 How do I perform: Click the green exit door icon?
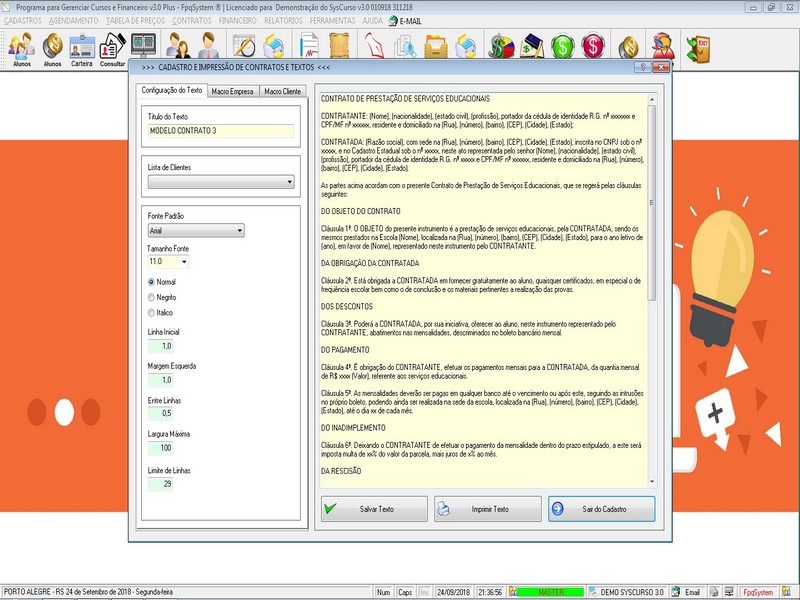coord(698,48)
